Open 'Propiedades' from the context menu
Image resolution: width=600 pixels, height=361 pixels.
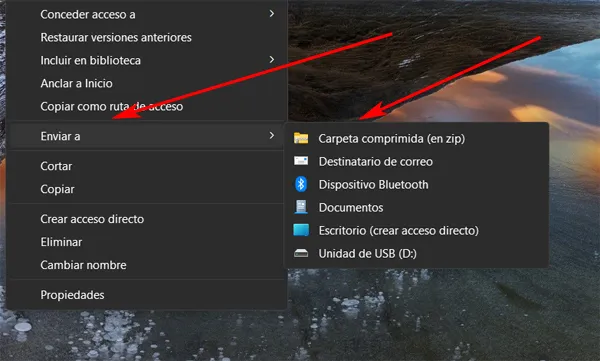click(147, 295)
